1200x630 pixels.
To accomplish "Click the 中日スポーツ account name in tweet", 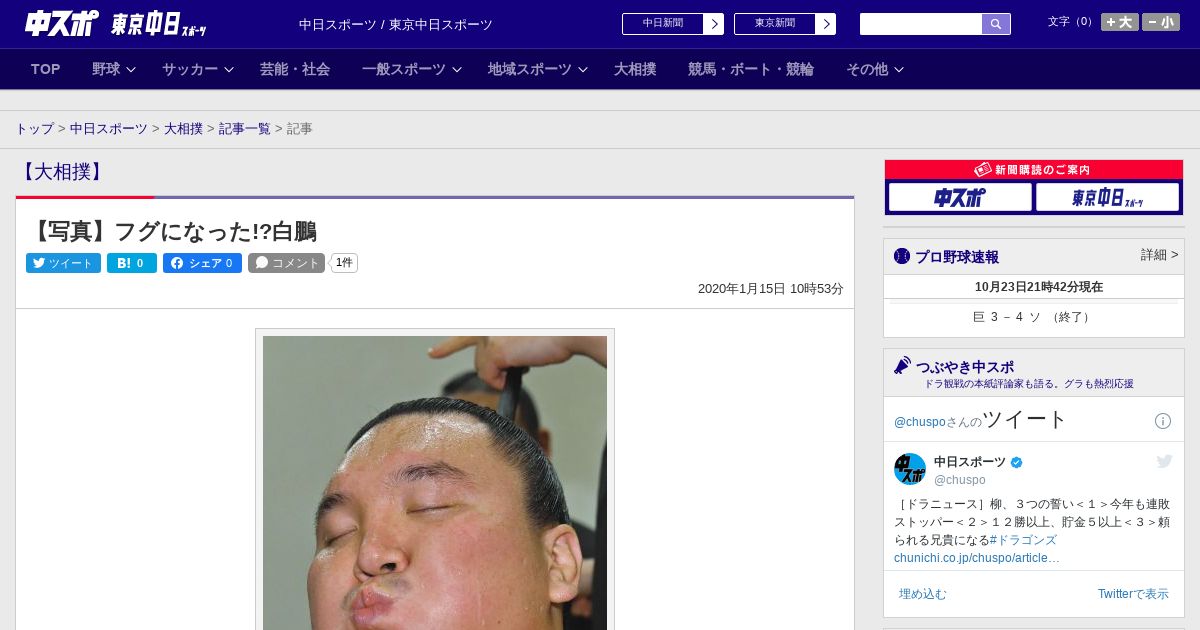I will pyautogui.click(x=970, y=462).
